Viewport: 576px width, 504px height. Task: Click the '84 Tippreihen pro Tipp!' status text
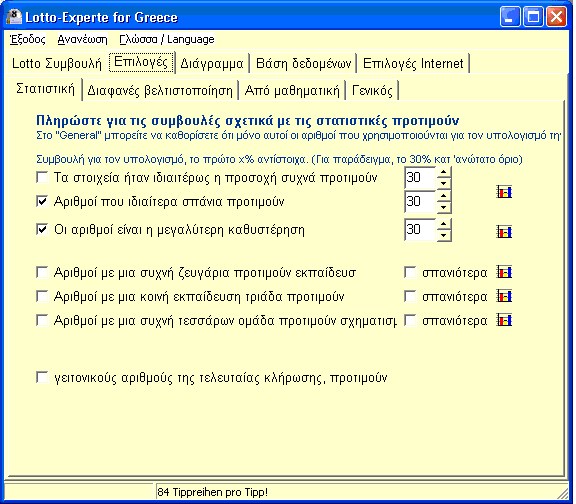point(213,492)
